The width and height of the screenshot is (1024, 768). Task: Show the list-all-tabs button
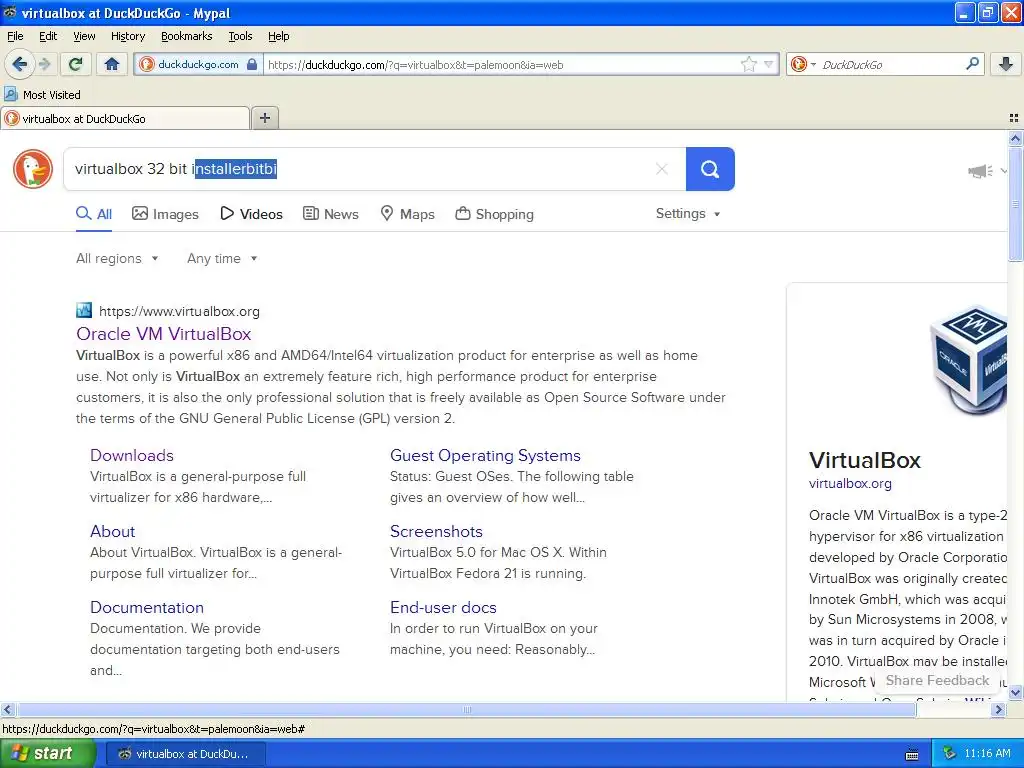(x=1014, y=118)
